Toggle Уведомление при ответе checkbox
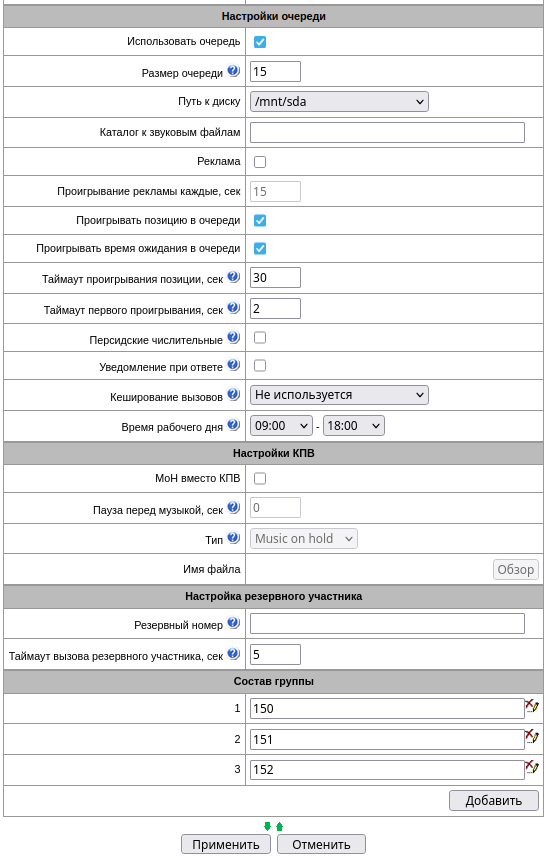The width and height of the screenshot is (551, 859). tap(260, 366)
